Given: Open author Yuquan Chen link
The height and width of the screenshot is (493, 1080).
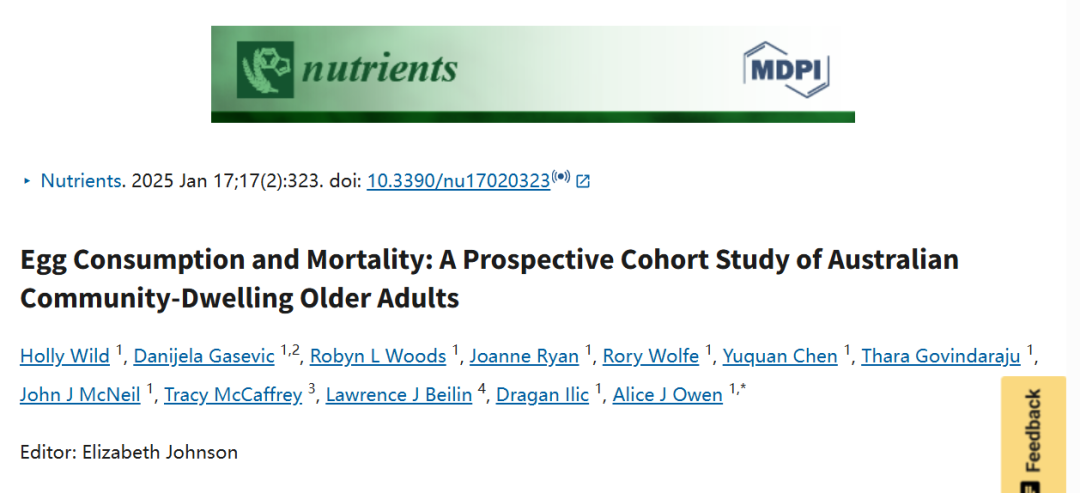Looking at the screenshot, I should (x=780, y=356).
